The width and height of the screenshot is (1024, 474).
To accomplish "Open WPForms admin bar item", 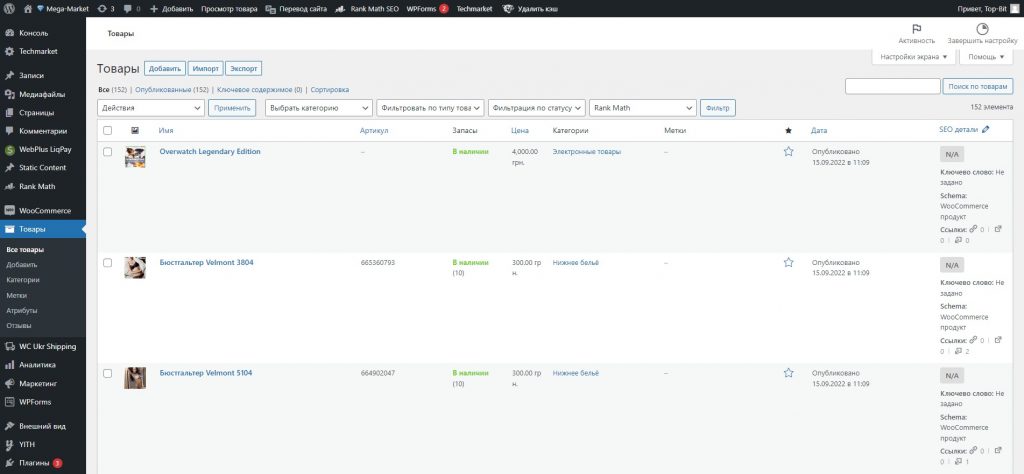I will (427, 9).
